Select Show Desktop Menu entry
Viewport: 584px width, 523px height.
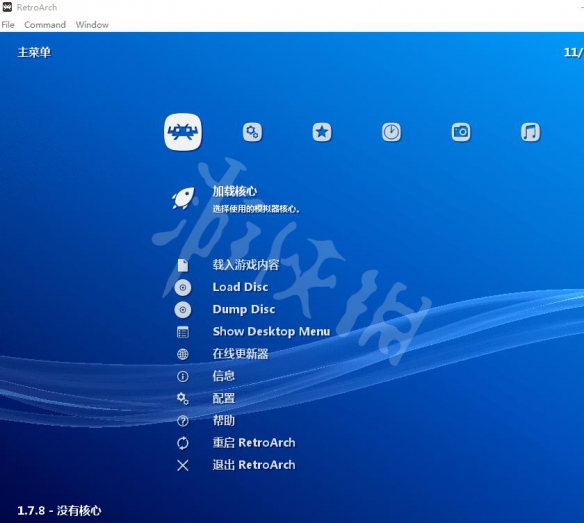(271, 332)
